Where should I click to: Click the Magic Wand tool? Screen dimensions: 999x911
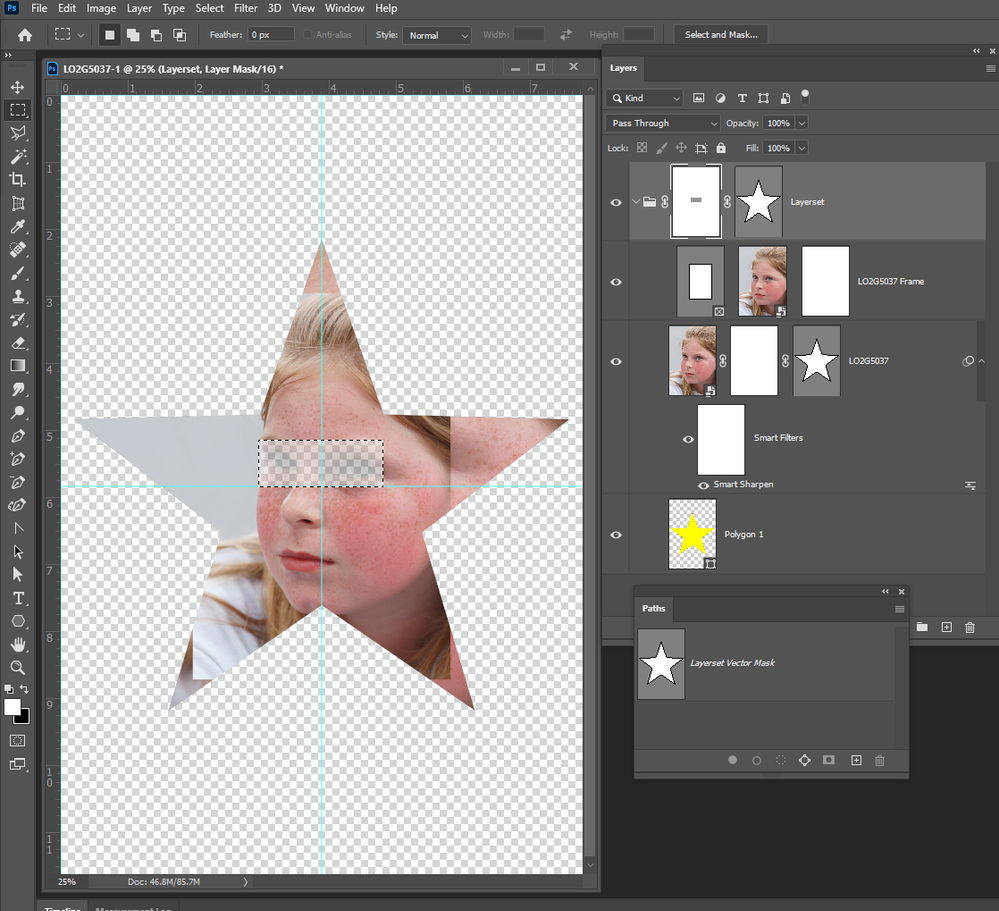pyautogui.click(x=18, y=157)
